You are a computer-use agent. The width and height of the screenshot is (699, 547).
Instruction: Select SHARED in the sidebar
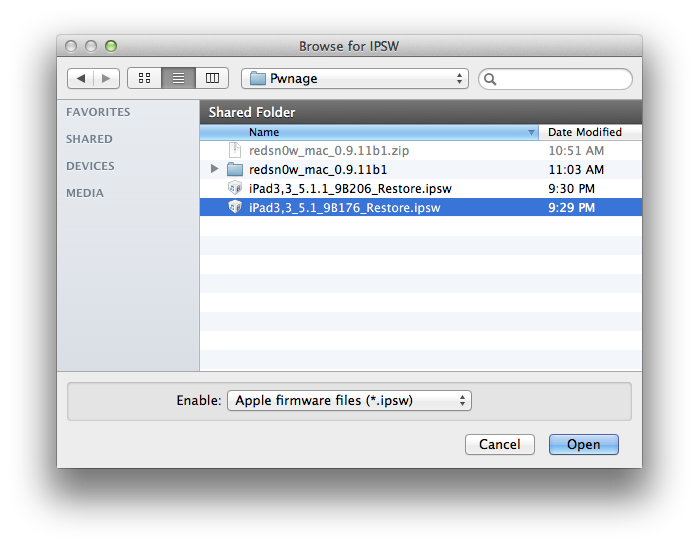coord(89,139)
